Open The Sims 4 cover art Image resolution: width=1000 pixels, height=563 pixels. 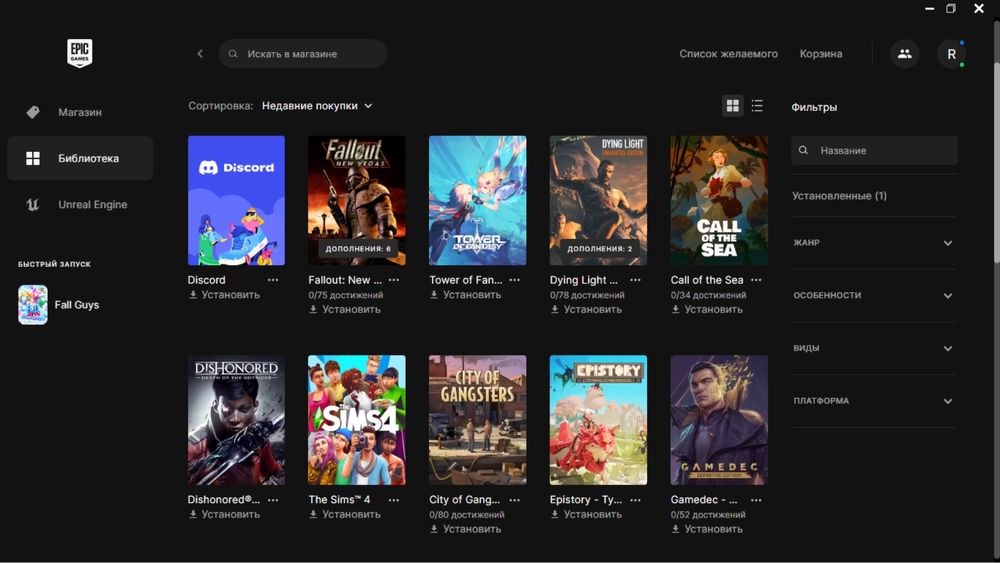(x=357, y=420)
